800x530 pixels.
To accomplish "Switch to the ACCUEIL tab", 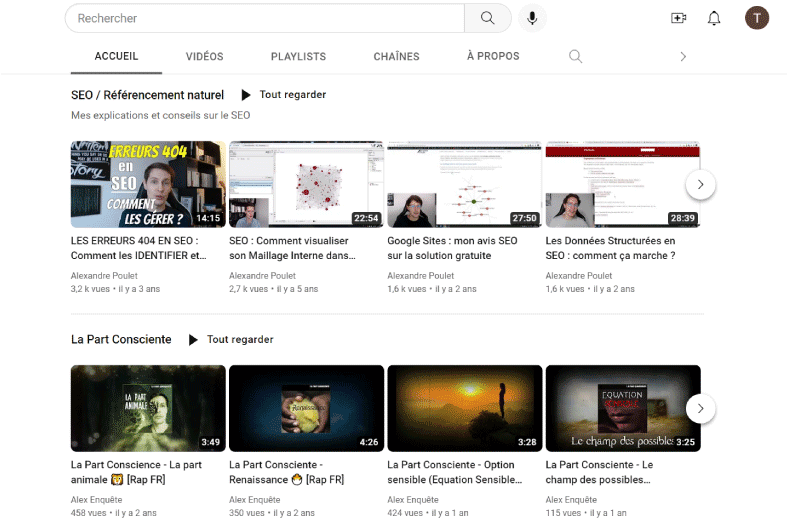I will click(x=116, y=56).
